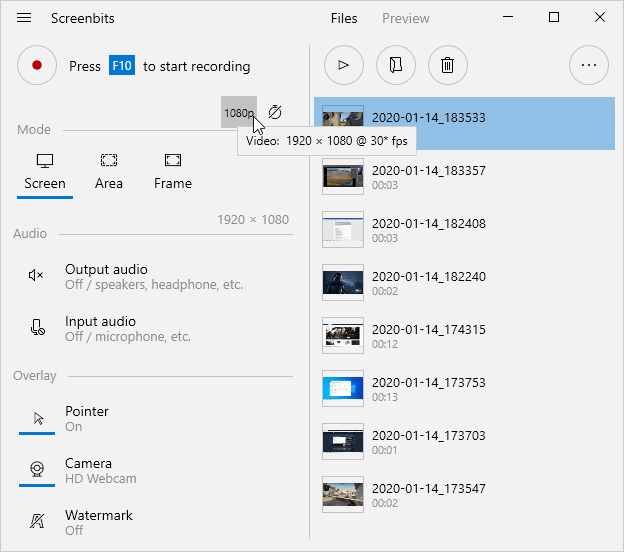Click thumbnail of recording 173547

click(343, 494)
